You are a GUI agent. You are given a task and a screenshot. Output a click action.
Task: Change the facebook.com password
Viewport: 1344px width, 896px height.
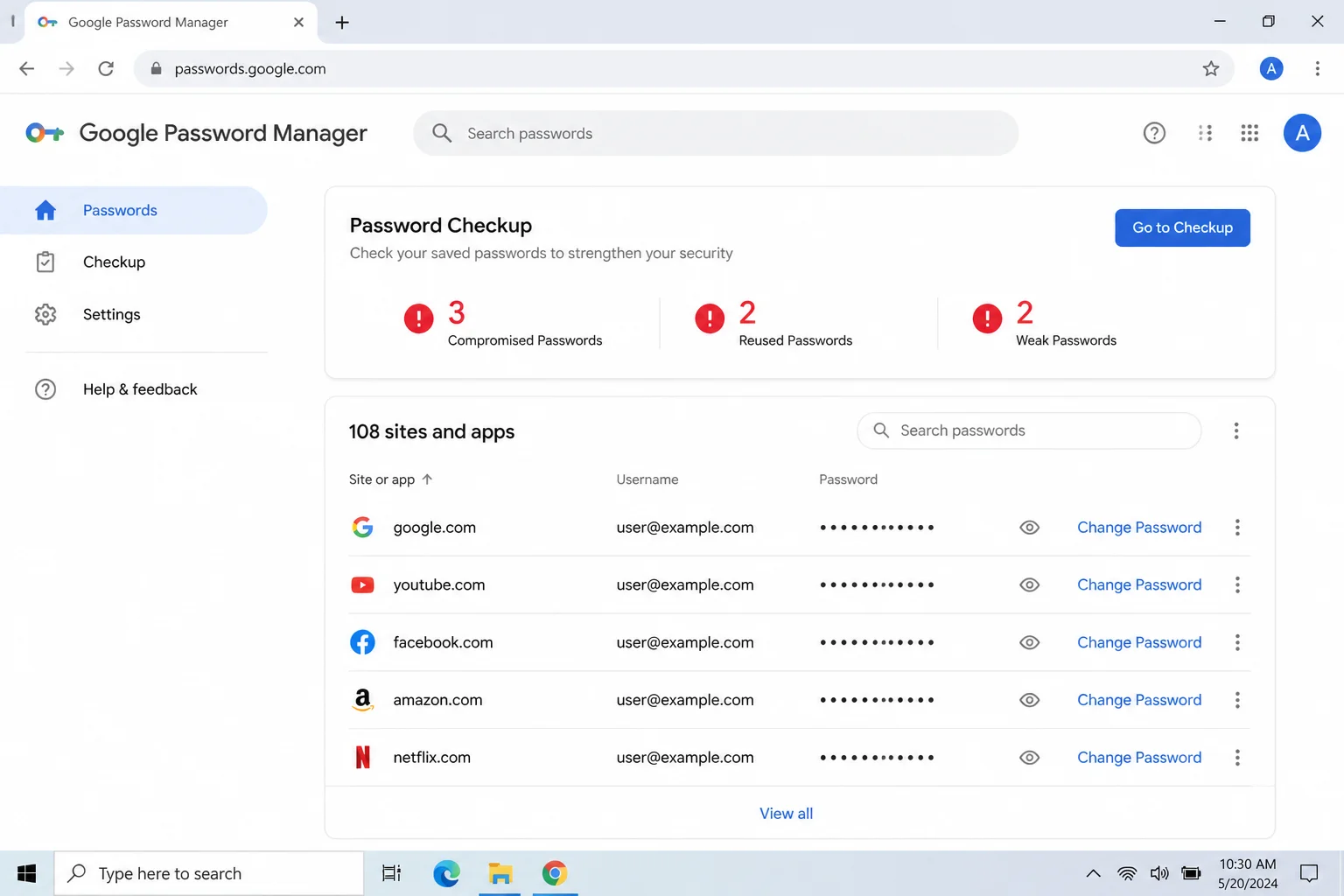tap(1139, 642)
